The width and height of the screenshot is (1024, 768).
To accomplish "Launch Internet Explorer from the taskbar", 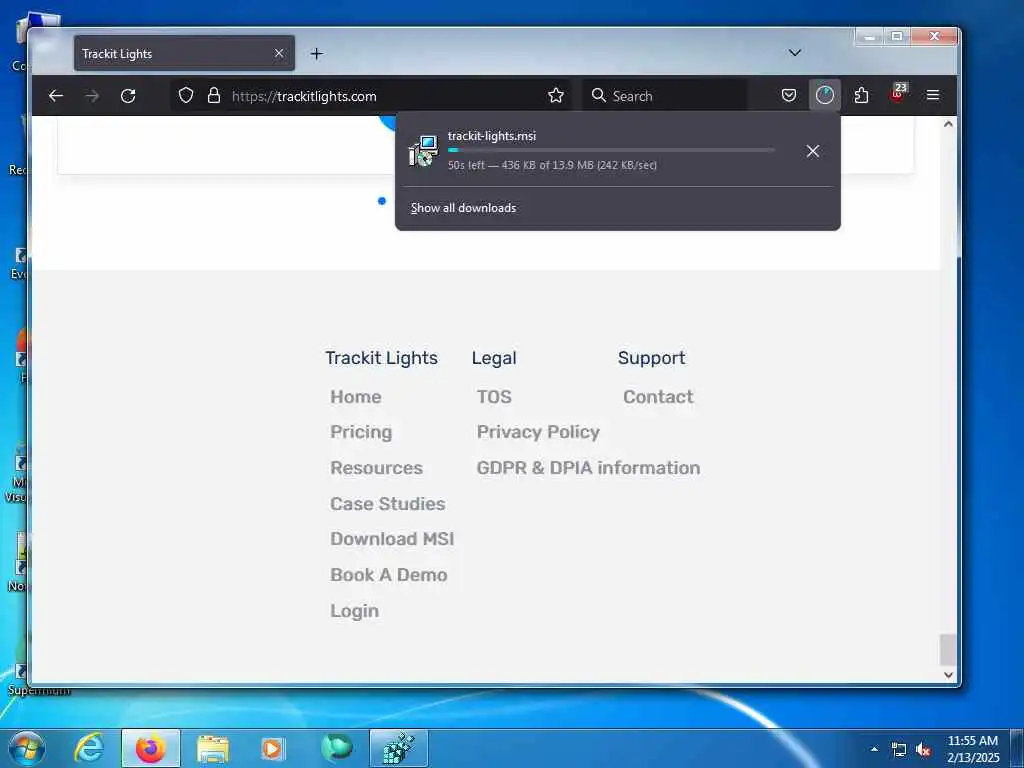I will 89,748.
